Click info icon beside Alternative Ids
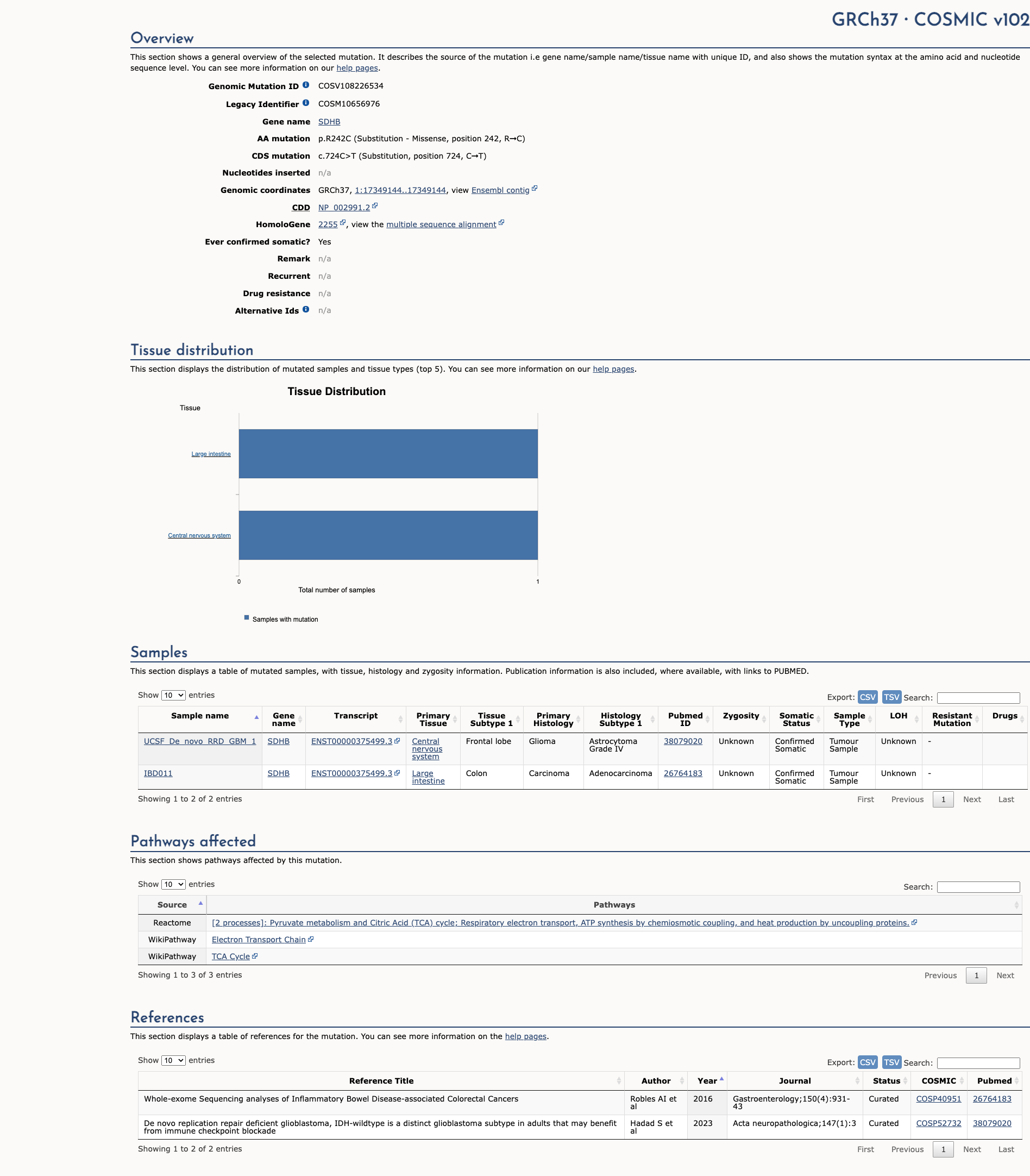The width and height of the screenshot is (1030, 1176). tap(306, 309)
